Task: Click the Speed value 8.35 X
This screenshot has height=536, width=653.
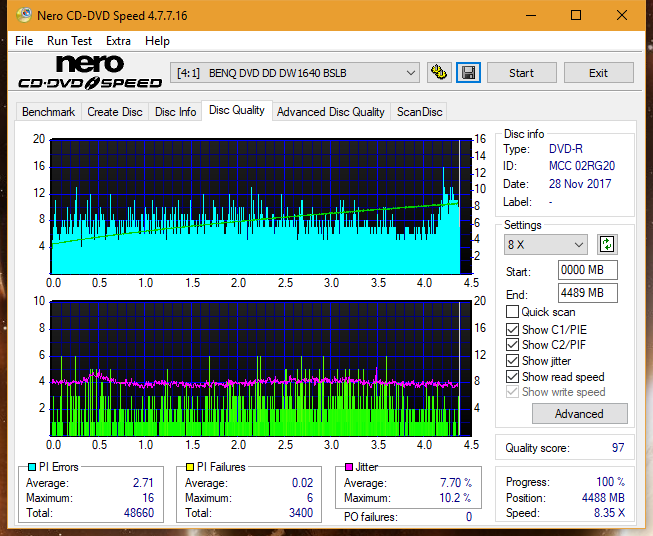Action: (609, 513)
